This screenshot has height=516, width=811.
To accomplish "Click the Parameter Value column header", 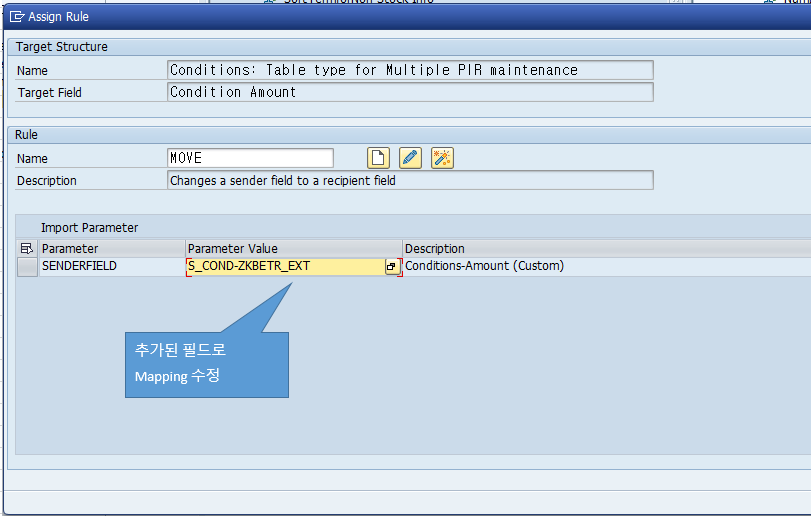I will coord(293,249).
